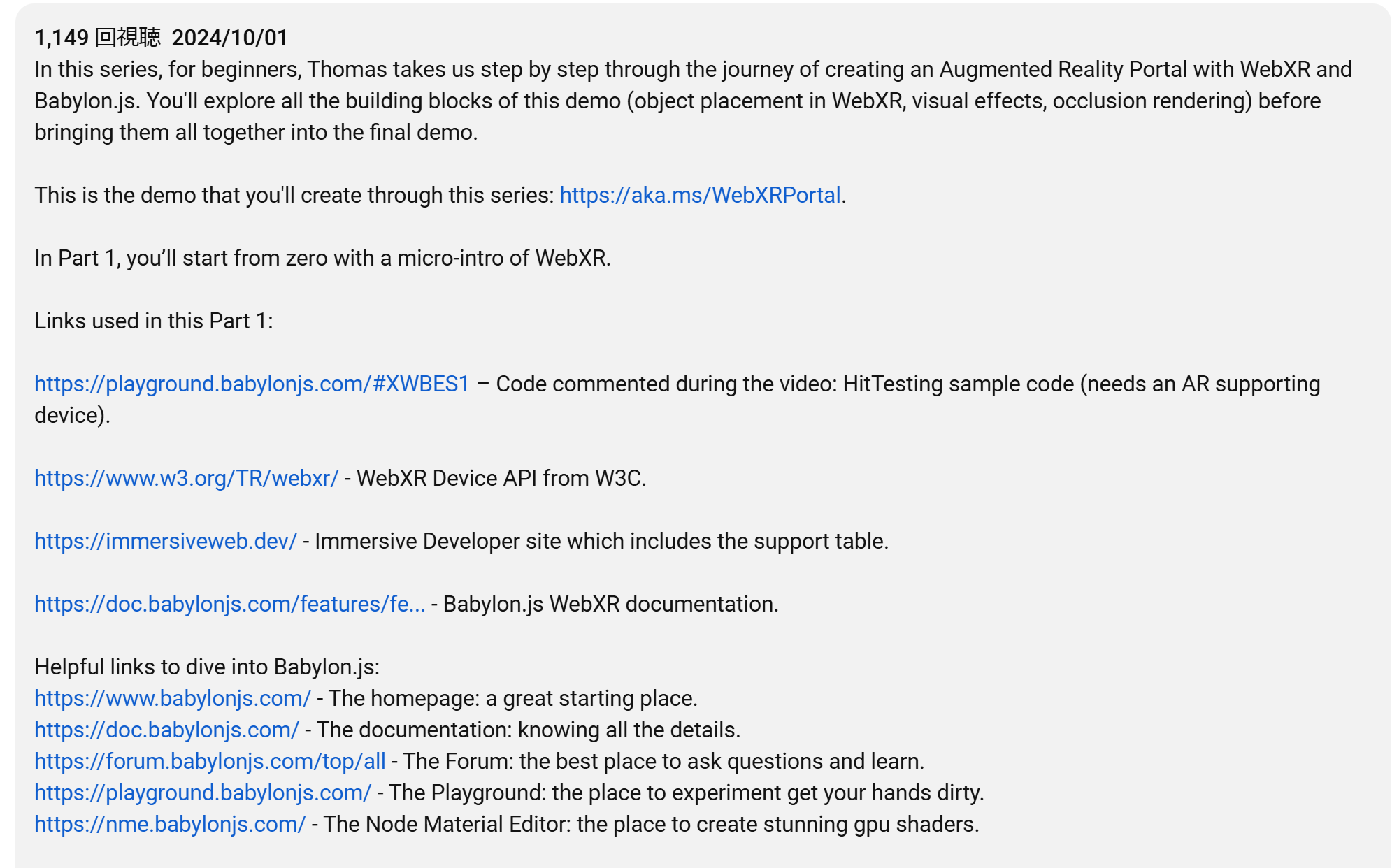Open the nme.babylonjs.com Node Material Editor link
Image resolution: width=1399 pixels, height=868 pixels.
click(x=170, y=824)
